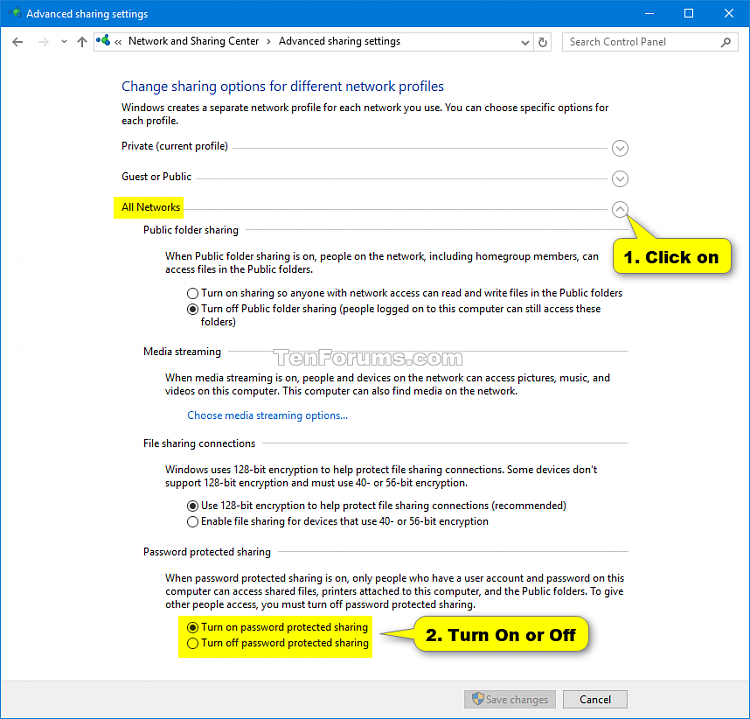Click the File sharing connections heading

click(199, 443)
